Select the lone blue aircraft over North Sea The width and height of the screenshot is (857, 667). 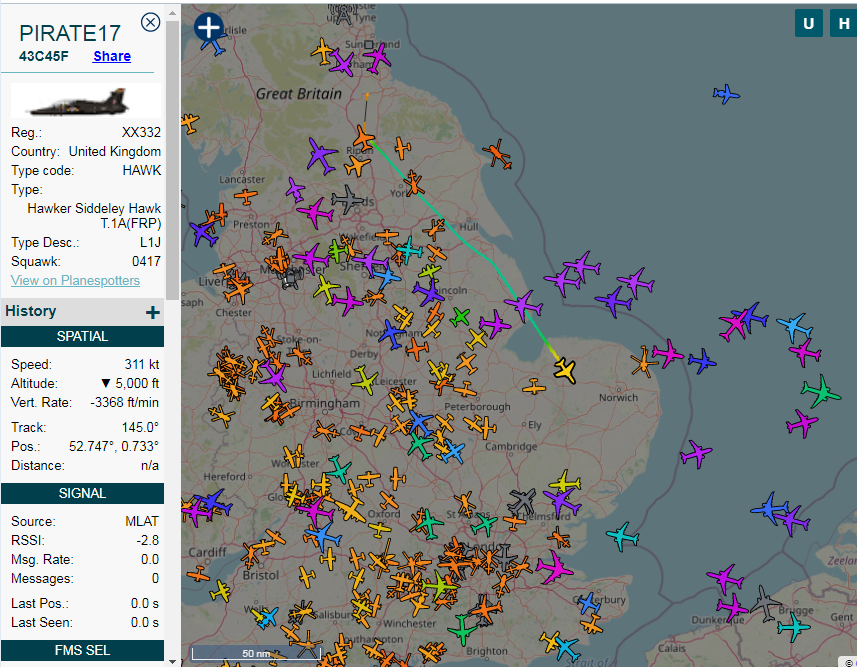[726, 94]
